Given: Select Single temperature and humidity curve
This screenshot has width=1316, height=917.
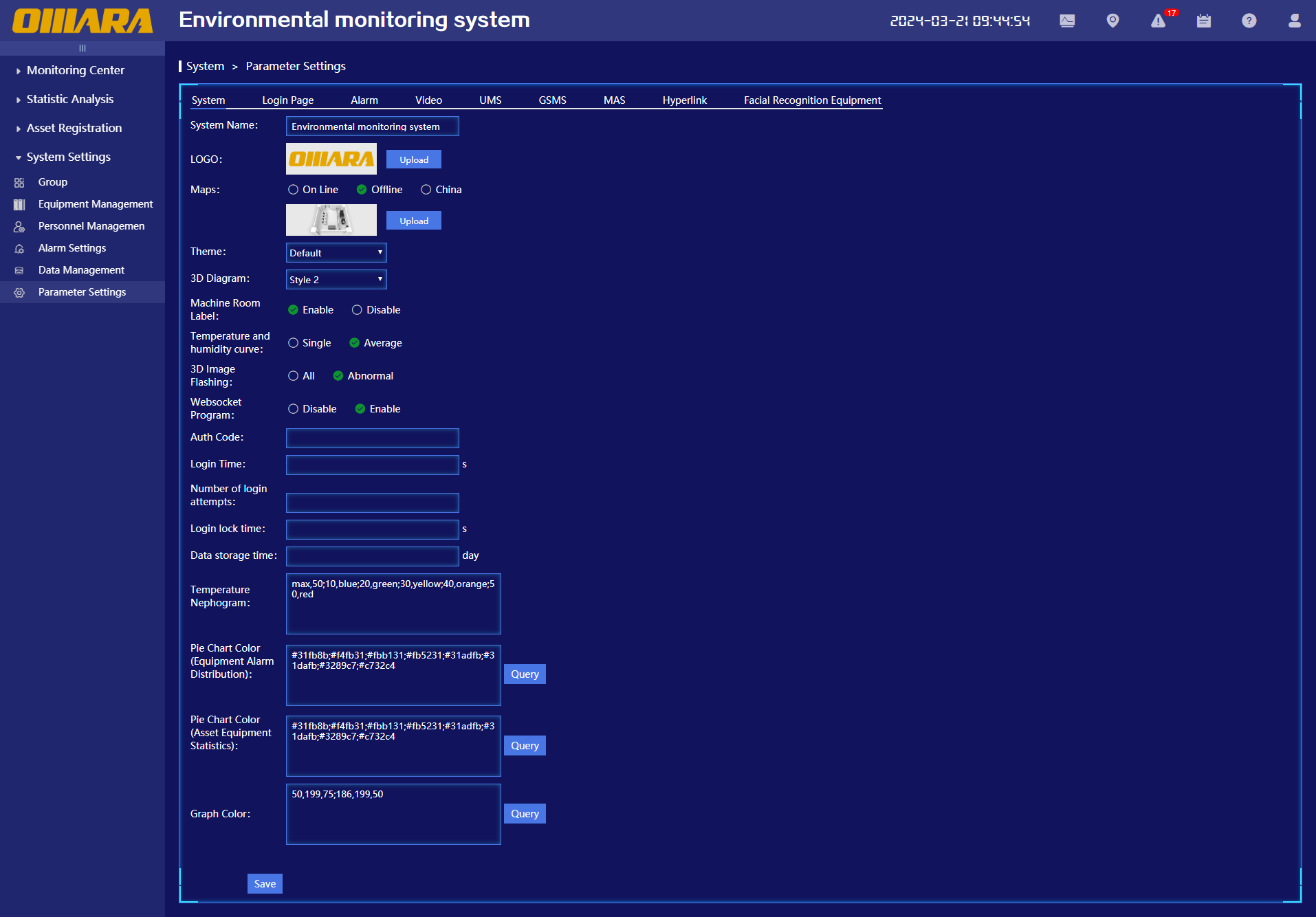Looking at the screenshot, I should 294,343.
